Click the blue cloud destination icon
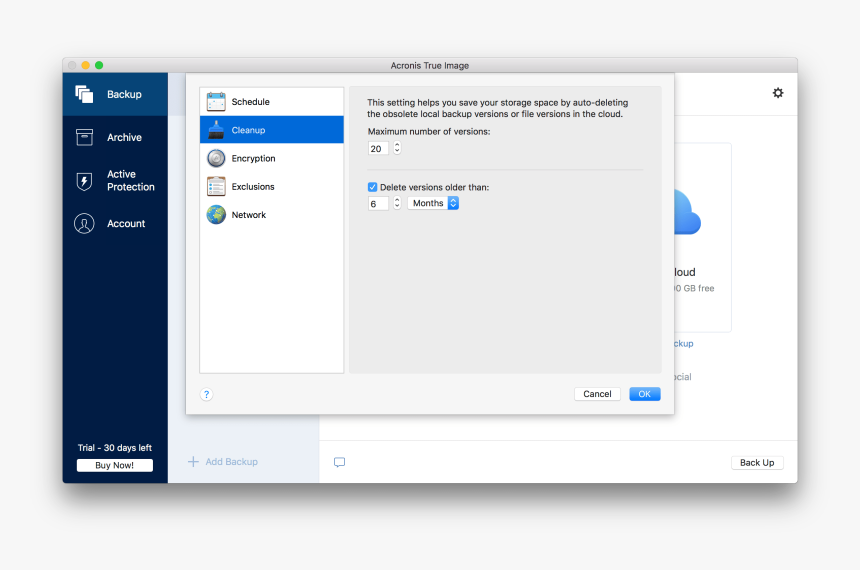Viewport: 860px width, 570px height. 687,212
